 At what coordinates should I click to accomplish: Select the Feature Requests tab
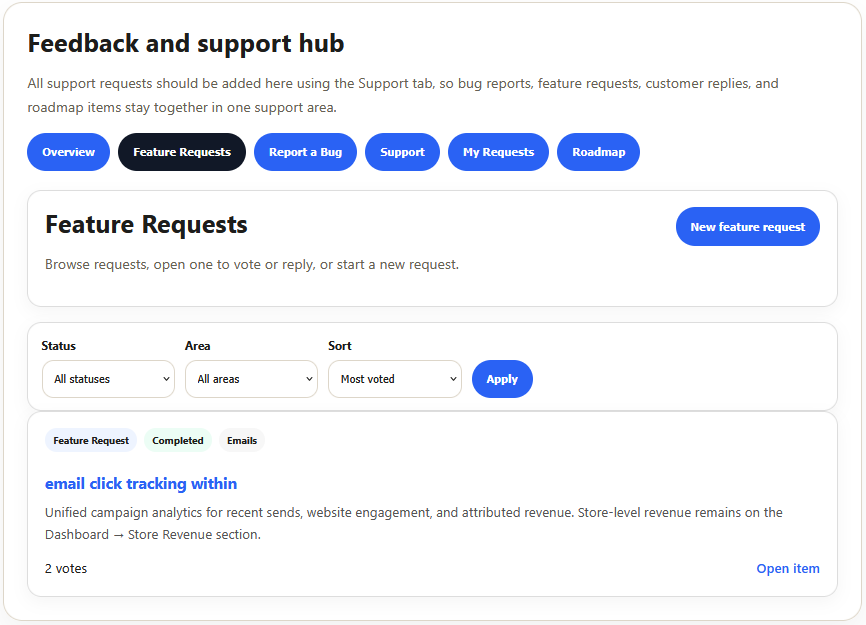(x=182, y=152)
